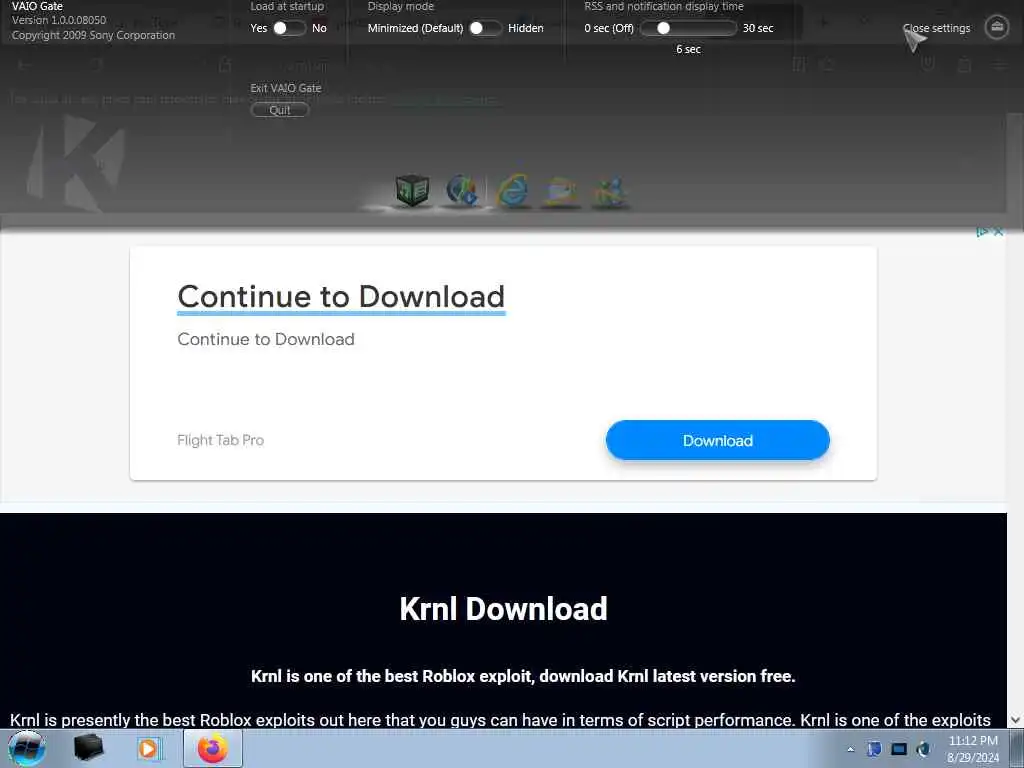
Task: Toggle the Load at startup Yes/No switch
Action: (289, 28)
